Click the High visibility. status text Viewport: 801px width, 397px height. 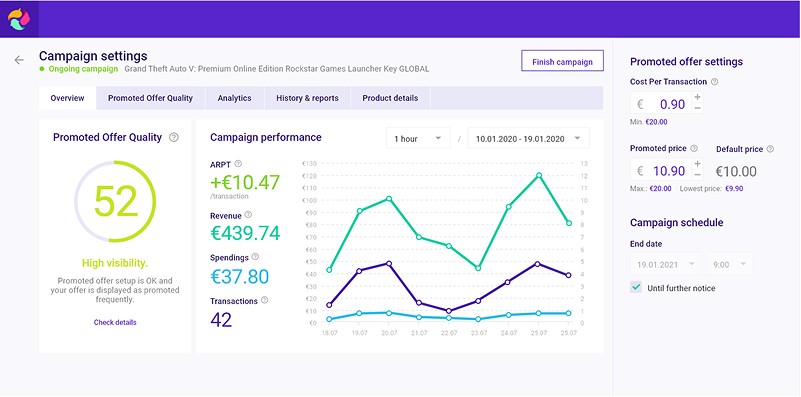[115, 263]
